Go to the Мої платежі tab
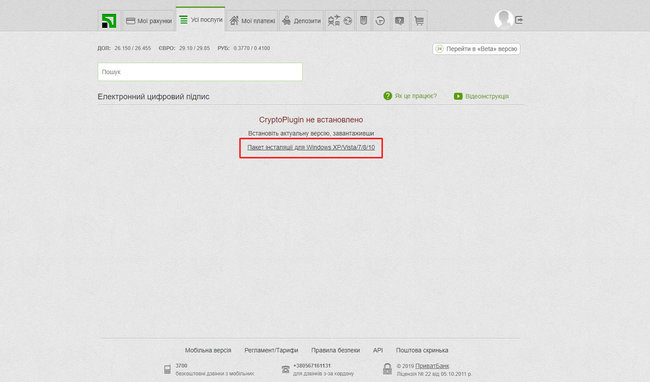650x382 pixels. 252,21
